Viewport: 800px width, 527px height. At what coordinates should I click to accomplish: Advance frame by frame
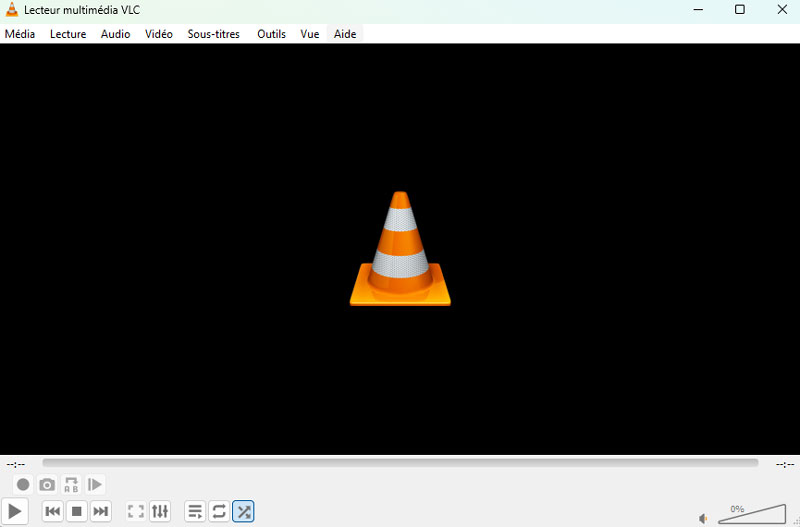(95, 485)
